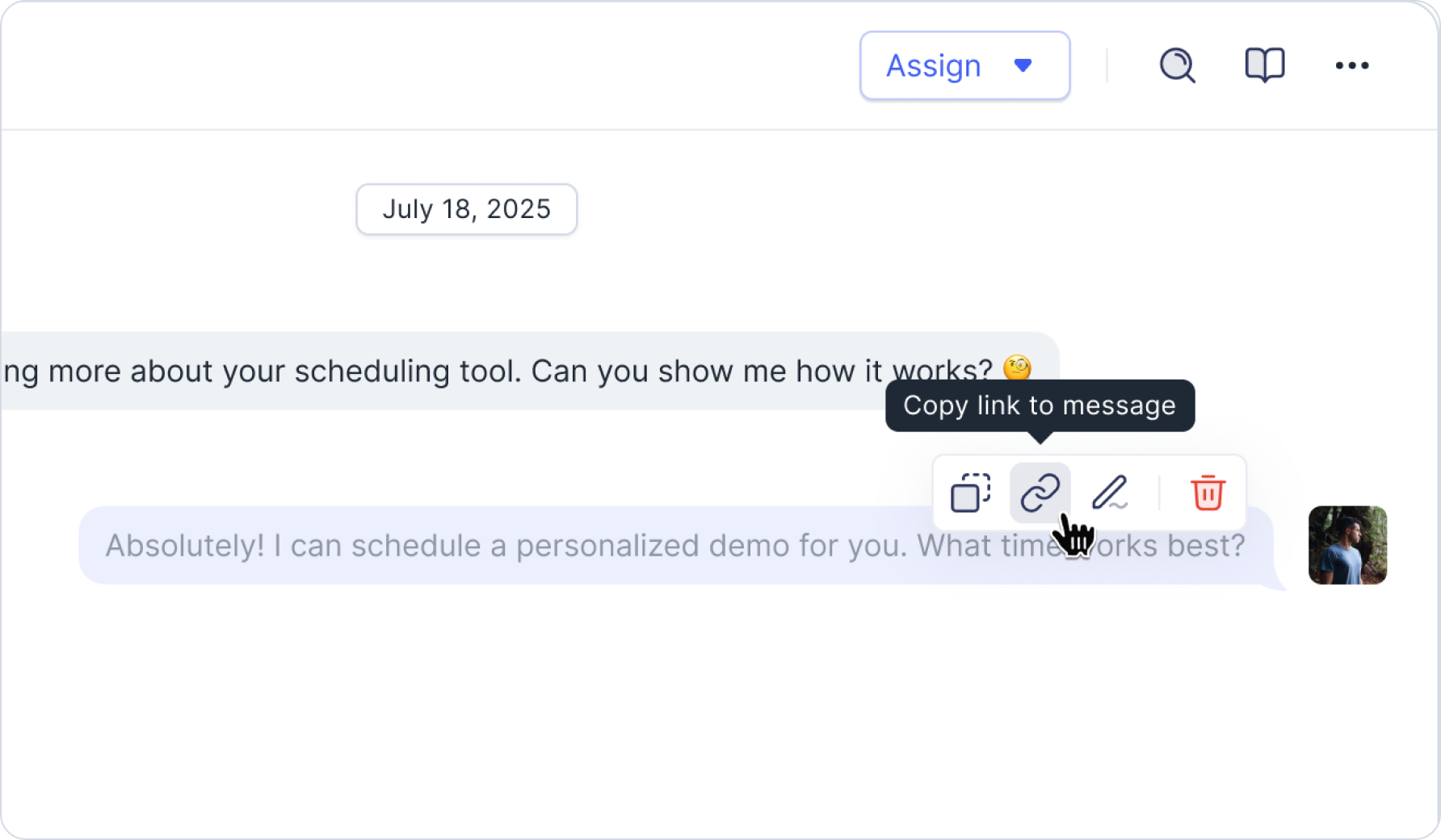Click the copy link chain icon
This screenshot has width=1441, height=840.
tap(1040, 493)
